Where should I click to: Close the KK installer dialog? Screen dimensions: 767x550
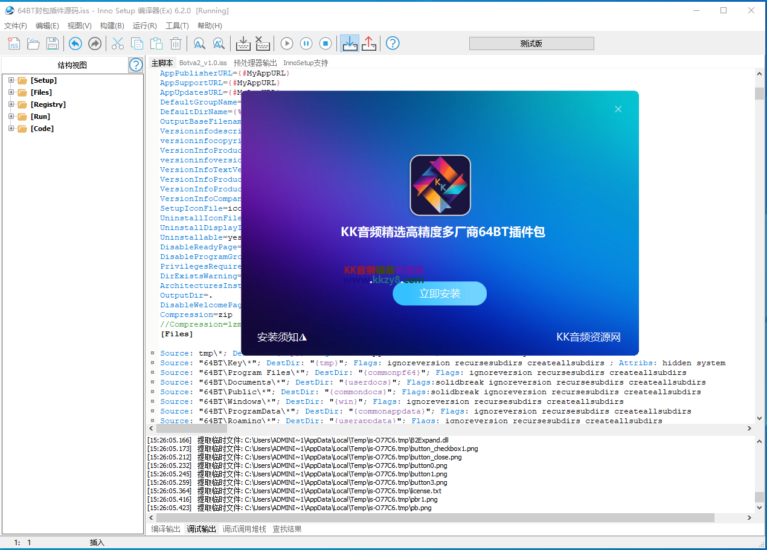point(618,109)
